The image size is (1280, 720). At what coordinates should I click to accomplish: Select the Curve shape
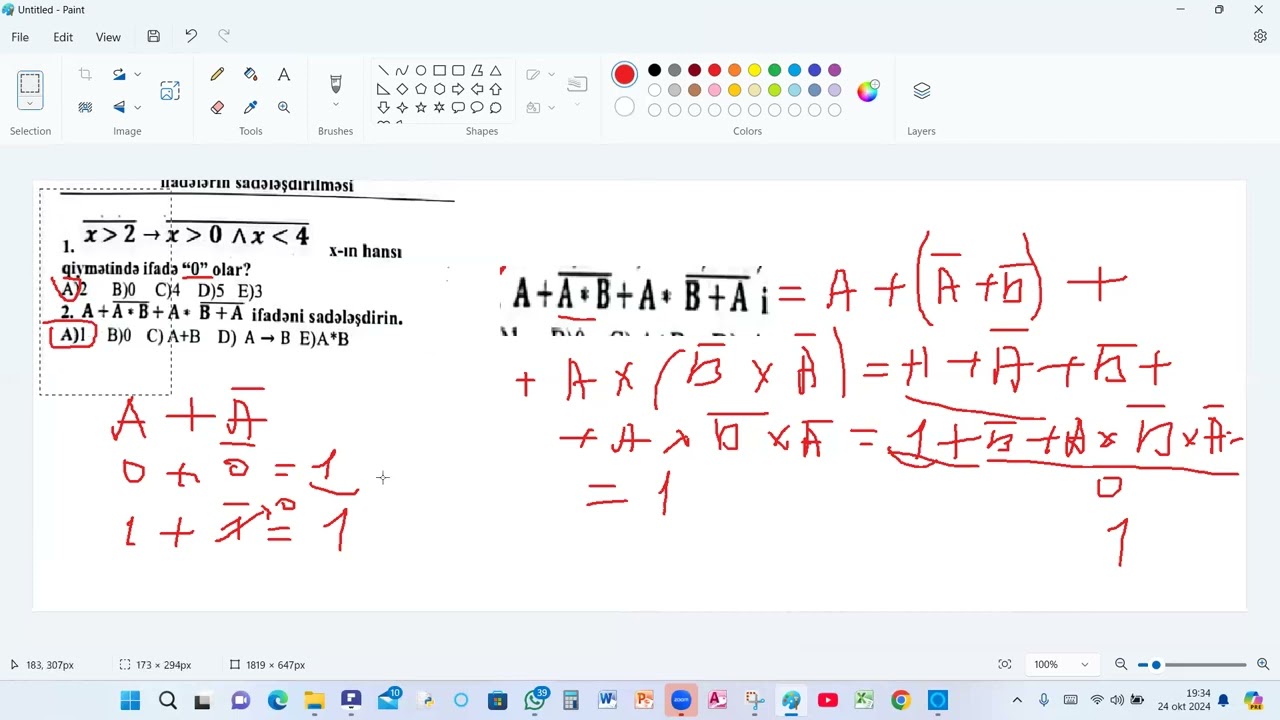point(402,70)
